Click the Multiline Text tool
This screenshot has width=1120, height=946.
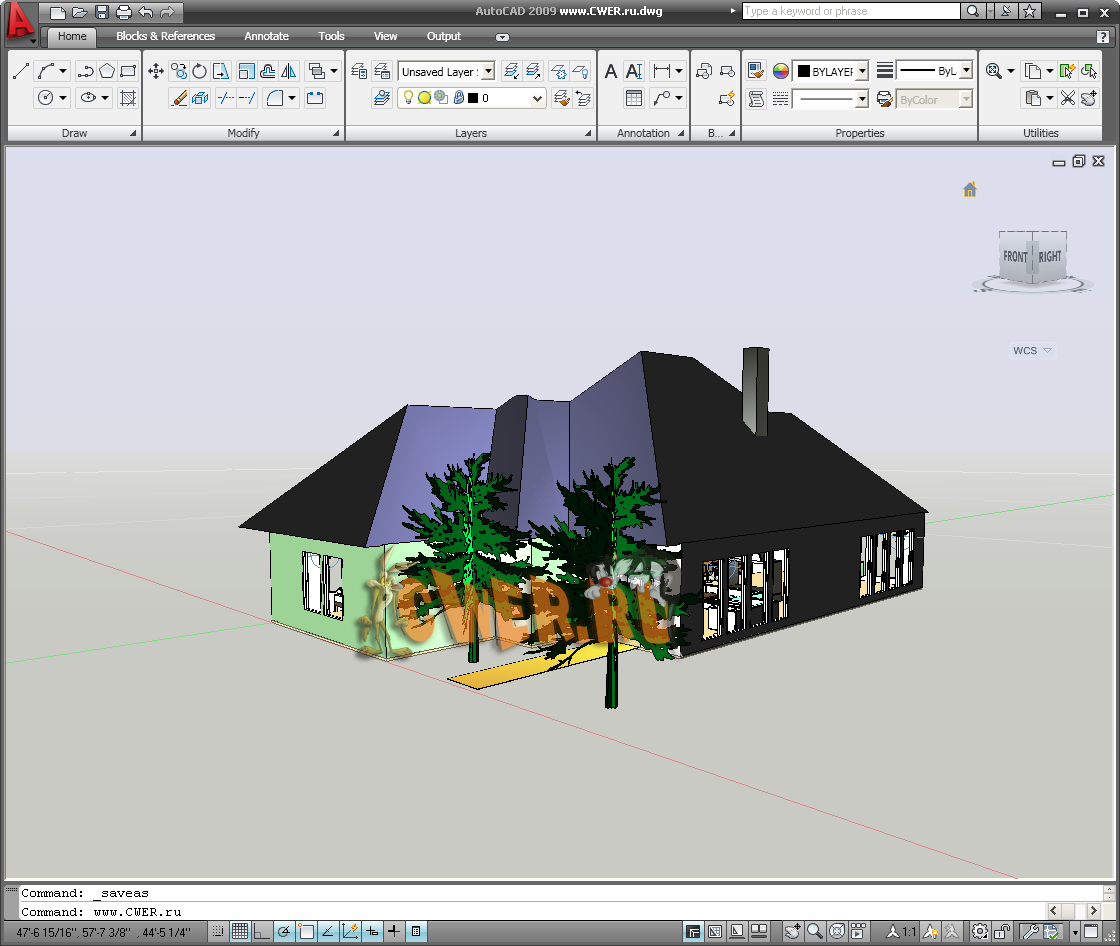pos(633,71)
